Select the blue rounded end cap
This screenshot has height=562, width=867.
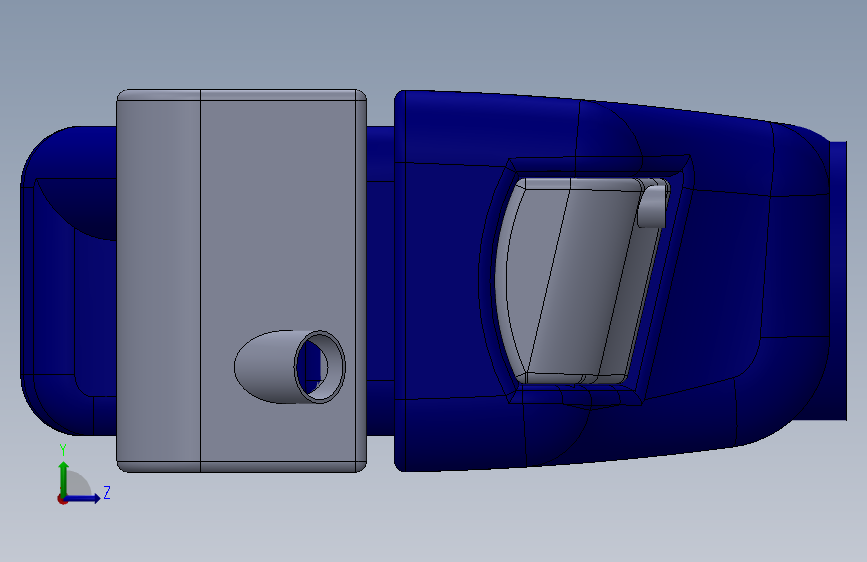(68, 281)
